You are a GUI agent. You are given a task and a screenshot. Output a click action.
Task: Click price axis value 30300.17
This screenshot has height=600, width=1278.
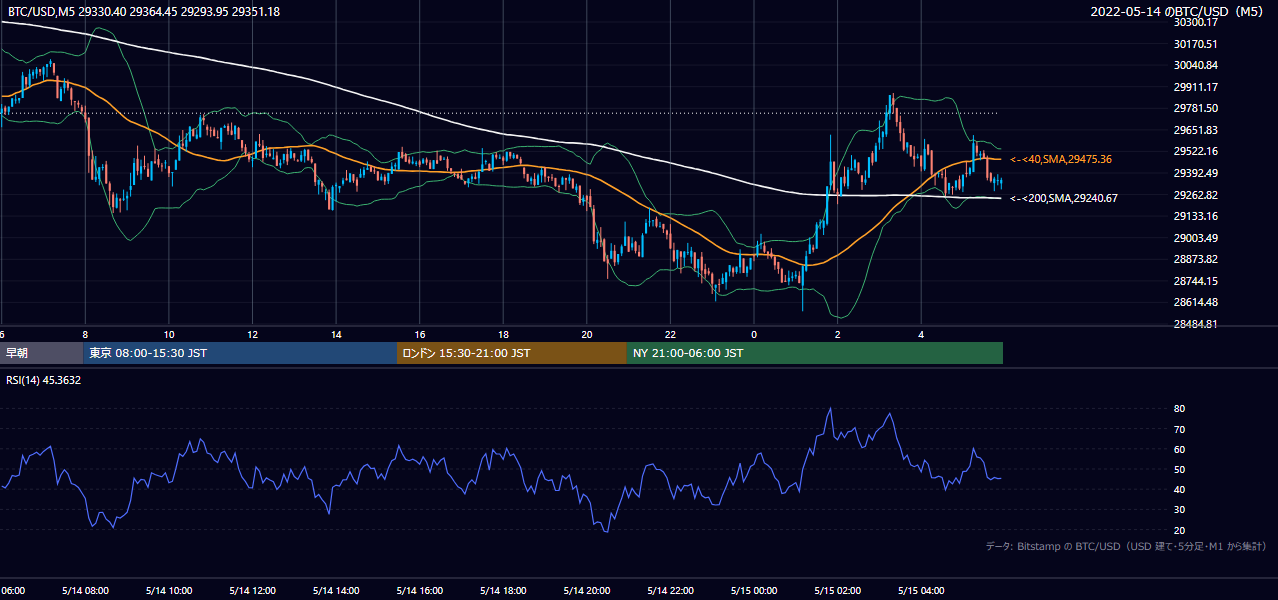[x=1195, y=22]
